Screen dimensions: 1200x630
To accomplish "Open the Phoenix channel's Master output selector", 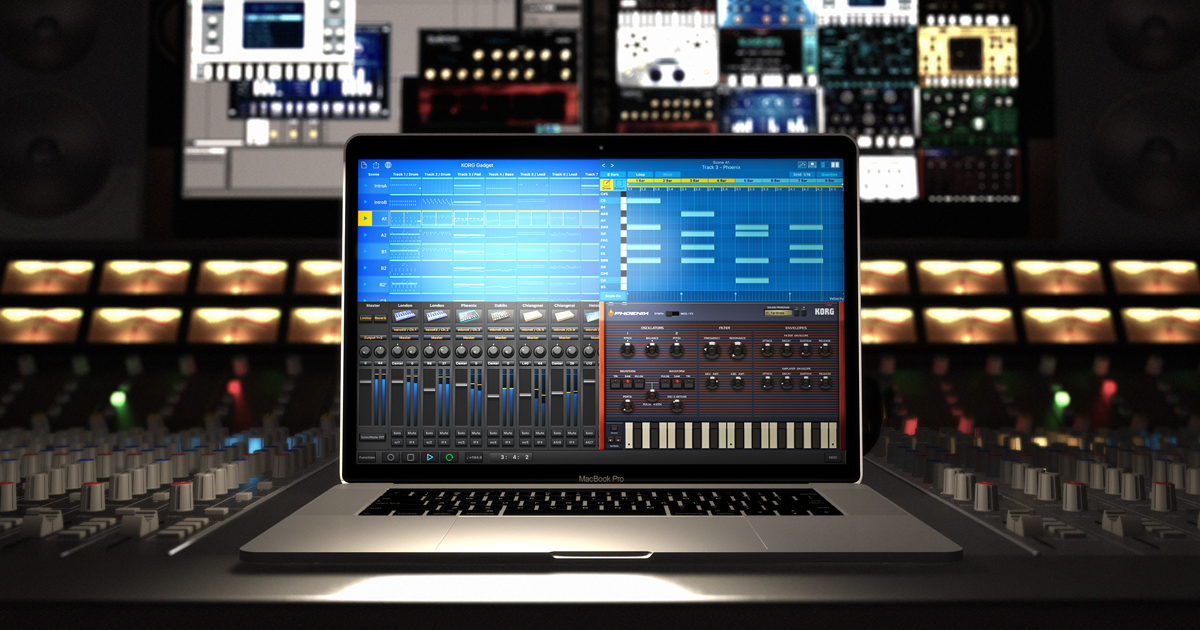I will pos(469,338).
